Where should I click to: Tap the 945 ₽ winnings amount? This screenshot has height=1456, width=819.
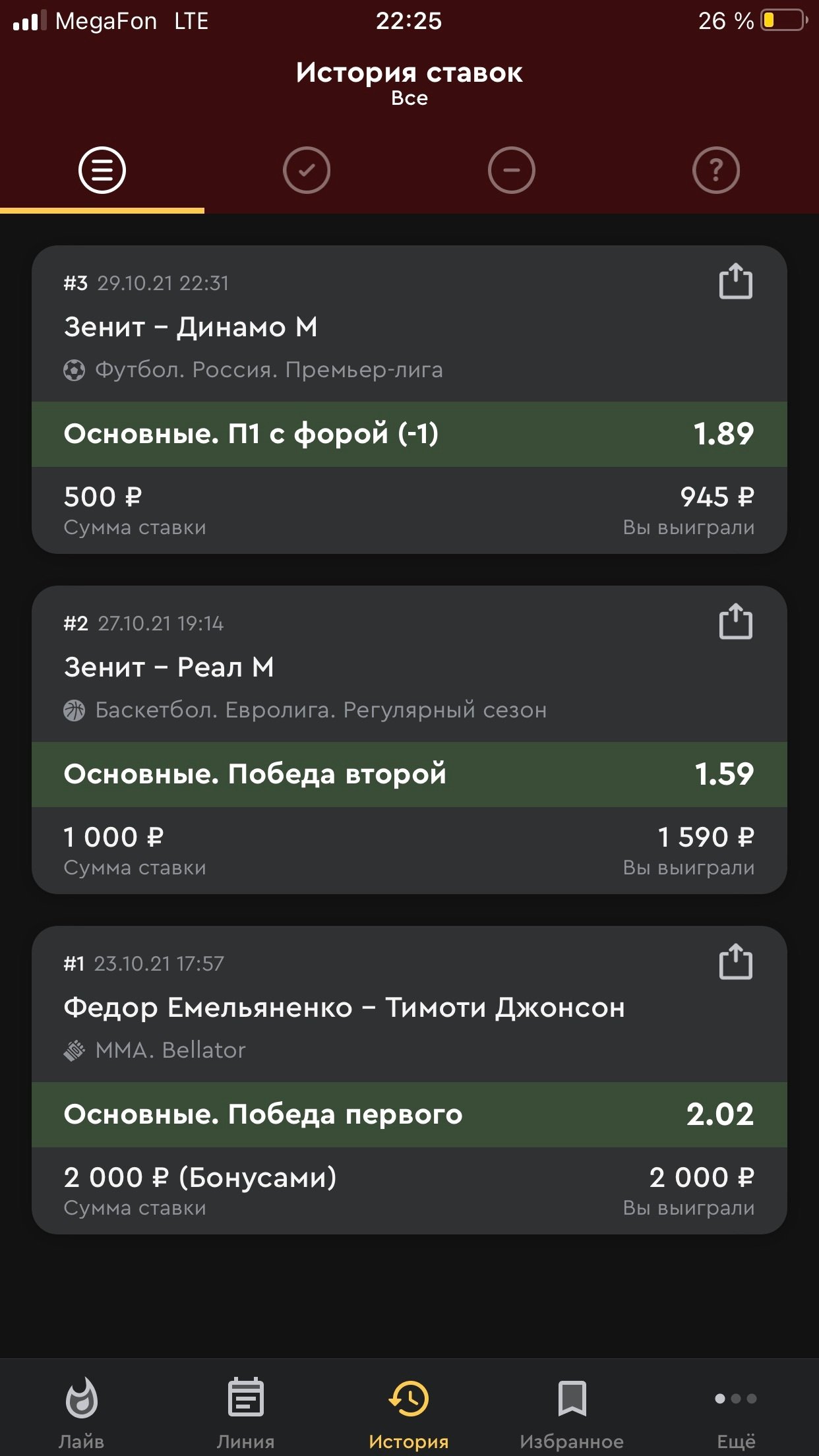[x=717, y=497]
